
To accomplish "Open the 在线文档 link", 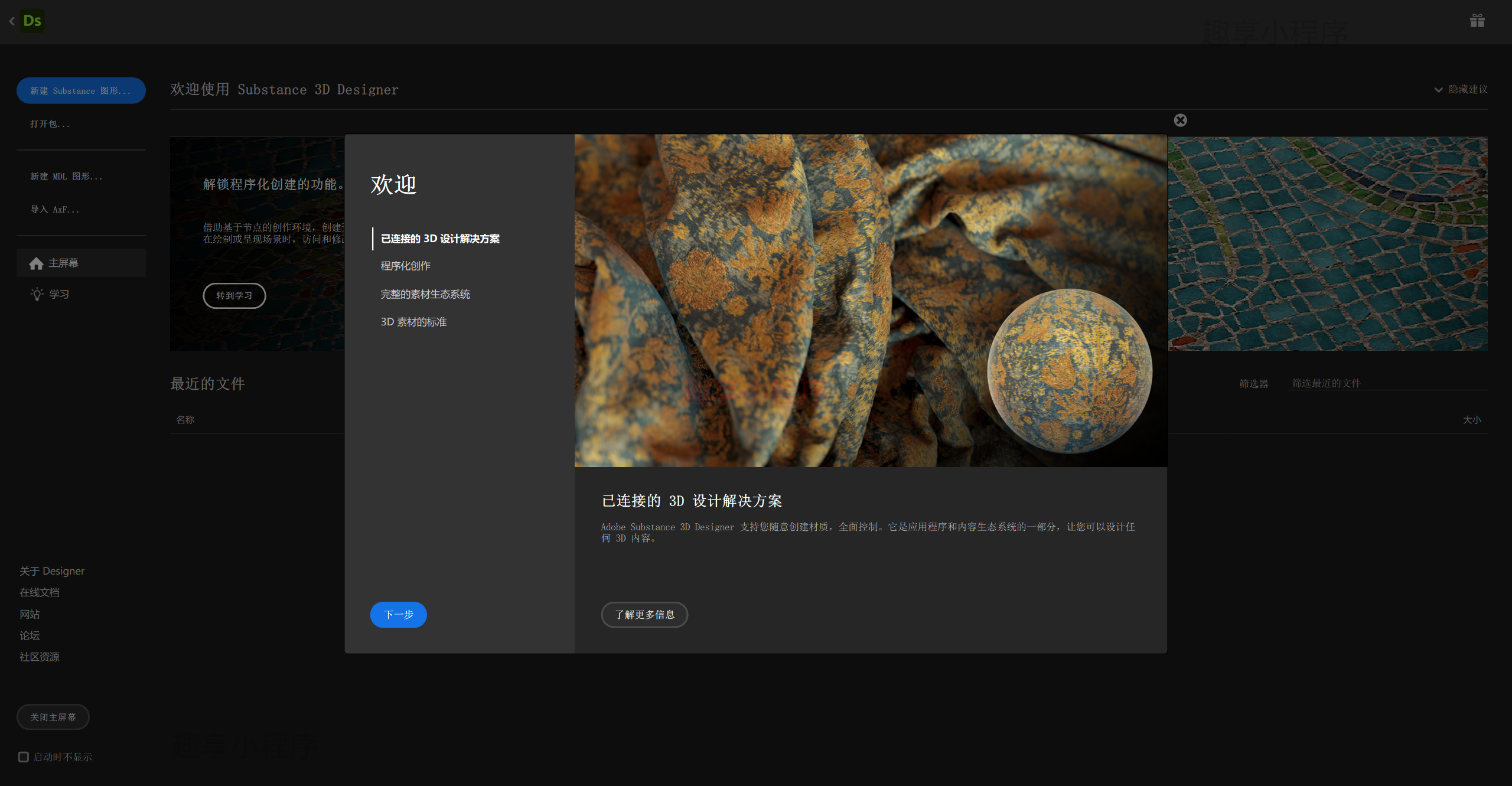I will pyautogui.click(x=40, y=592).
